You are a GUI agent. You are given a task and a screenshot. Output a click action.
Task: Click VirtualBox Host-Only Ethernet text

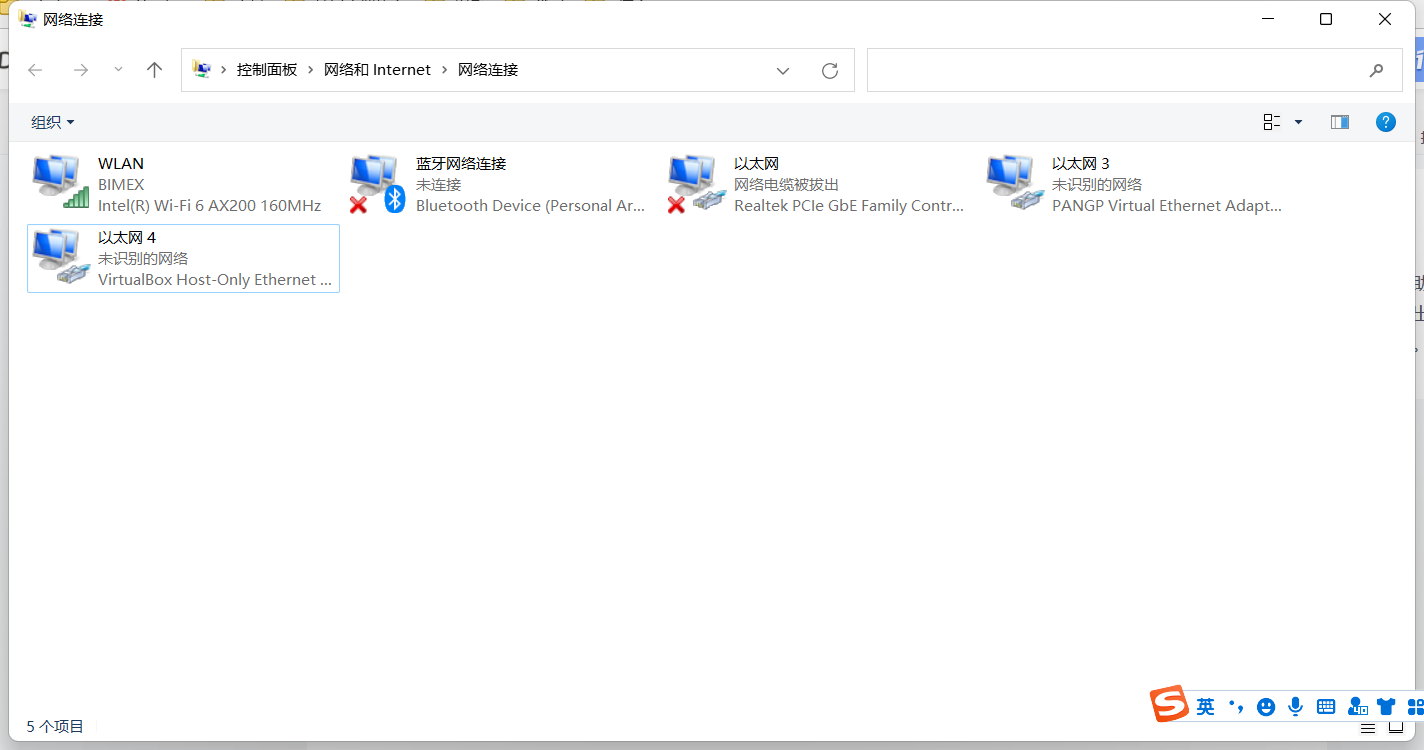coord(215,280)
